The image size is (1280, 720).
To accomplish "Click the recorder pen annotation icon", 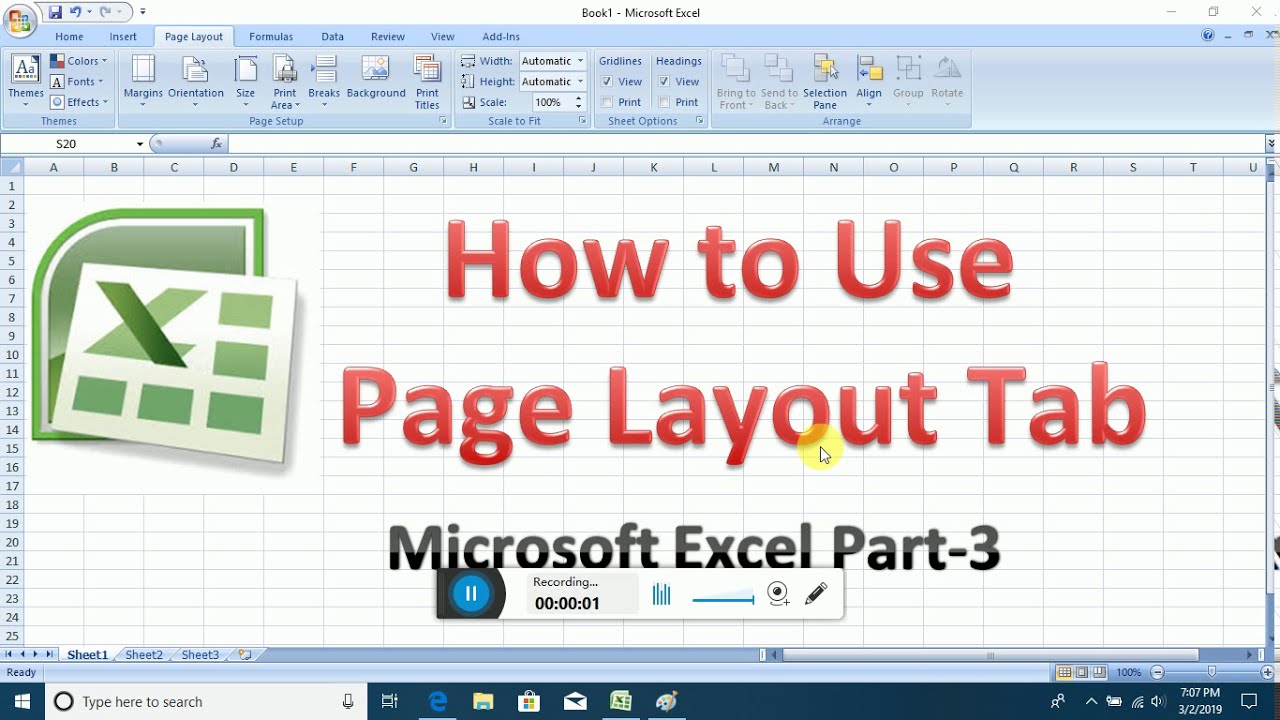I will click(815, 594).
